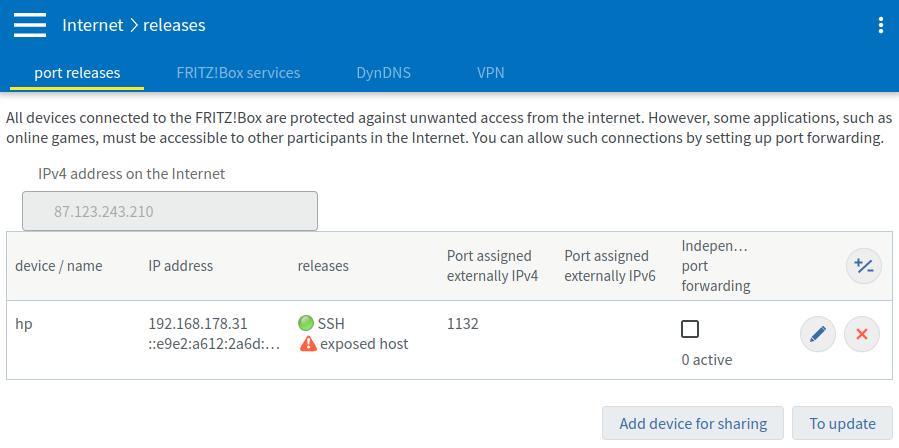Switch to the port releases tab
Image resolution: width=899 pixels, height=448 pixels.
click(x=77, y=73)
